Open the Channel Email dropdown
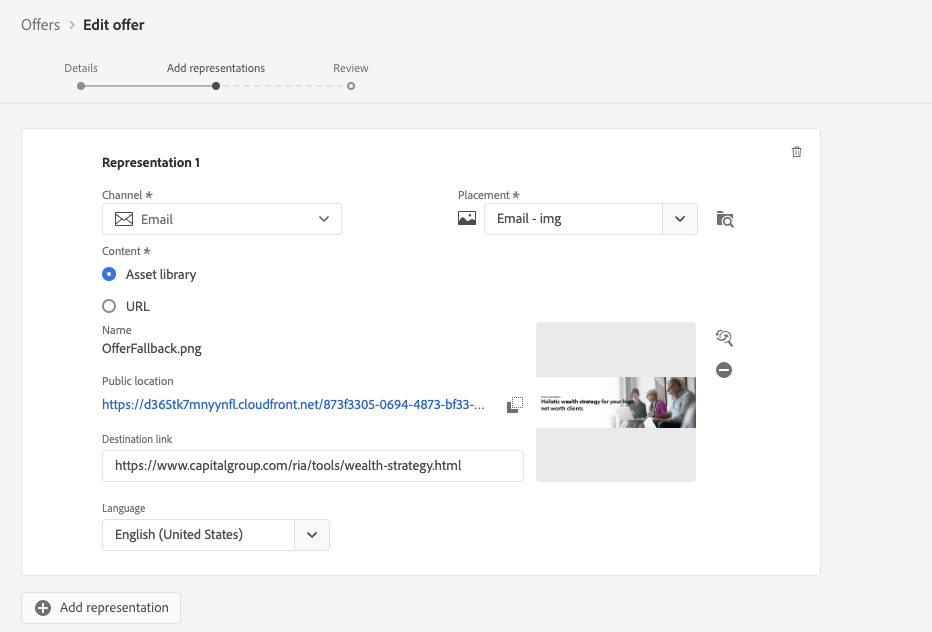 click(x=222, y=219)
